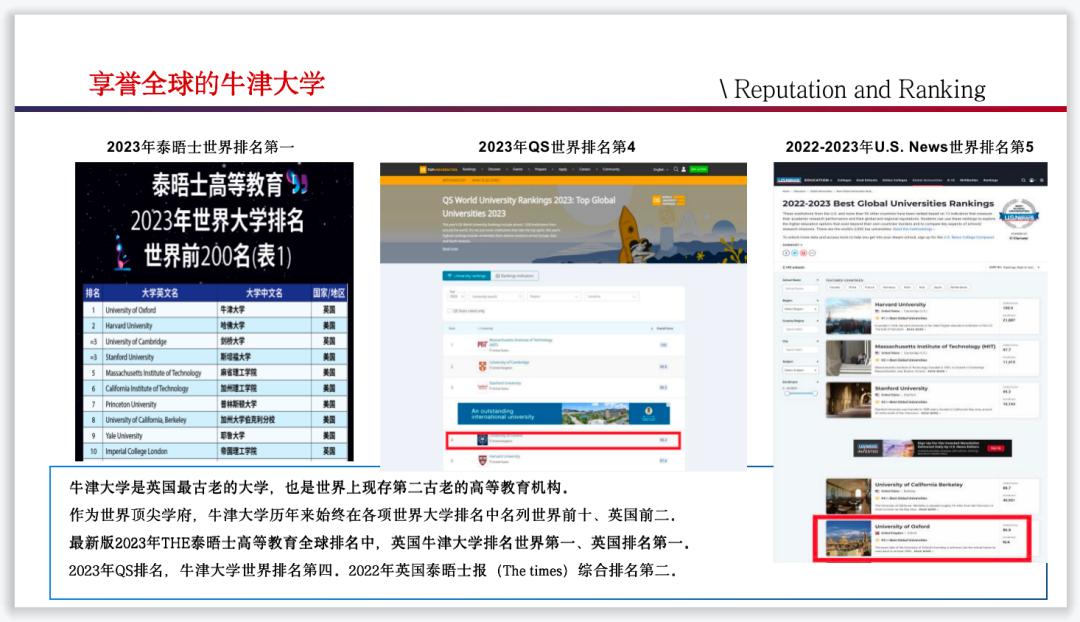Open the Harvard University photo thumbnail
The image size is (1080, 622).
[849, 315]
